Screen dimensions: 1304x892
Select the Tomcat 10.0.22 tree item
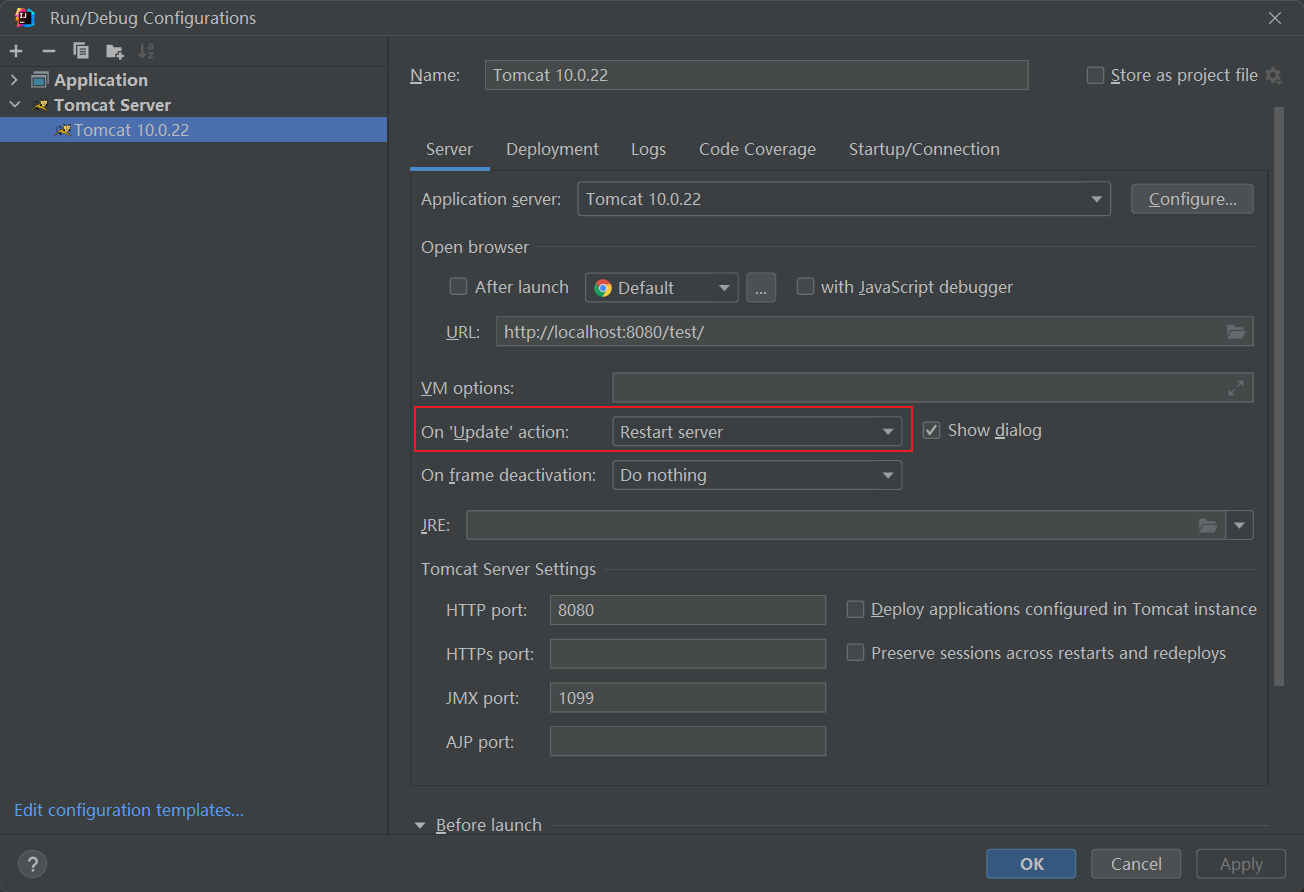pyautogui.click(x=193, y=130)
